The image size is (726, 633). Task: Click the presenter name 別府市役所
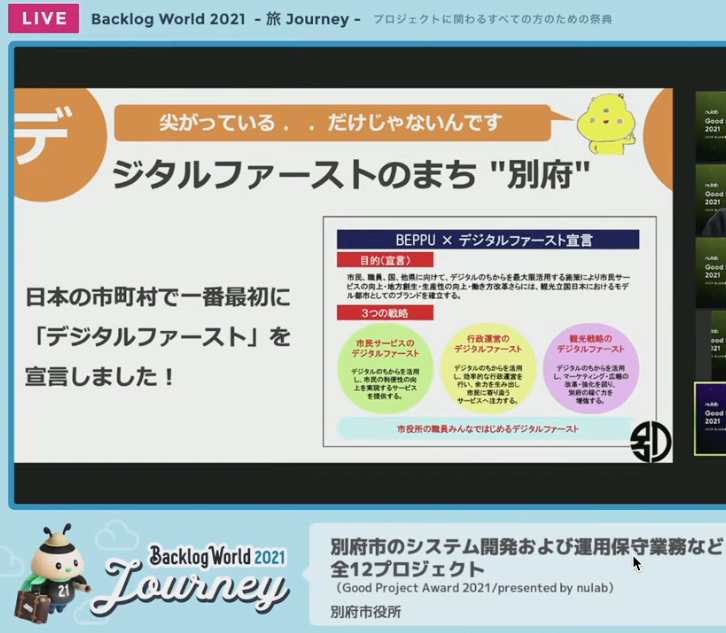point(366,612)
